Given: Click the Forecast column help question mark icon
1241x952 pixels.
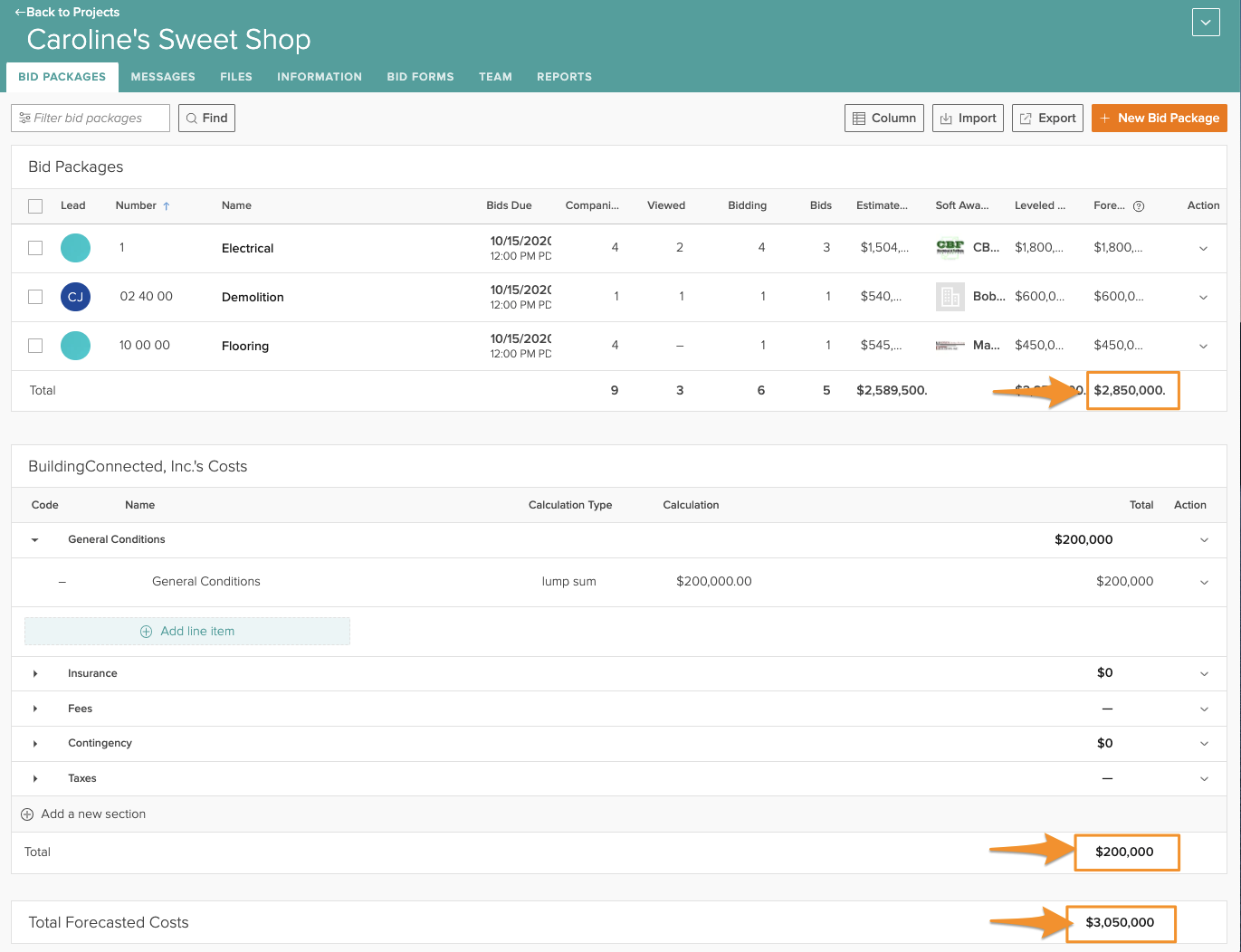Looking at the screenshot, I should (1139, 206).
